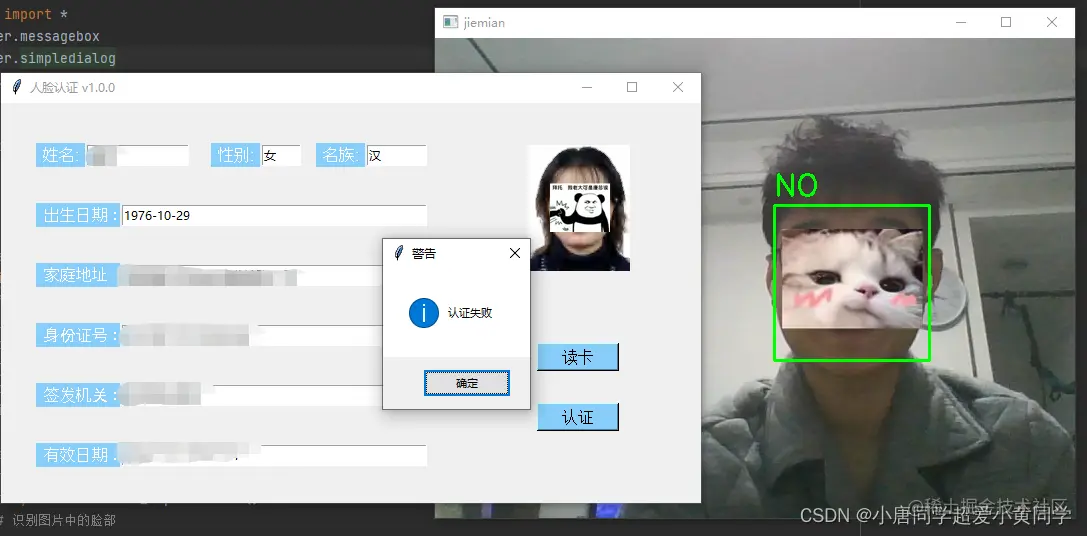1087x536 pixels.
Task: Click the 出生日期 label
Action: [x=78, y=215]
